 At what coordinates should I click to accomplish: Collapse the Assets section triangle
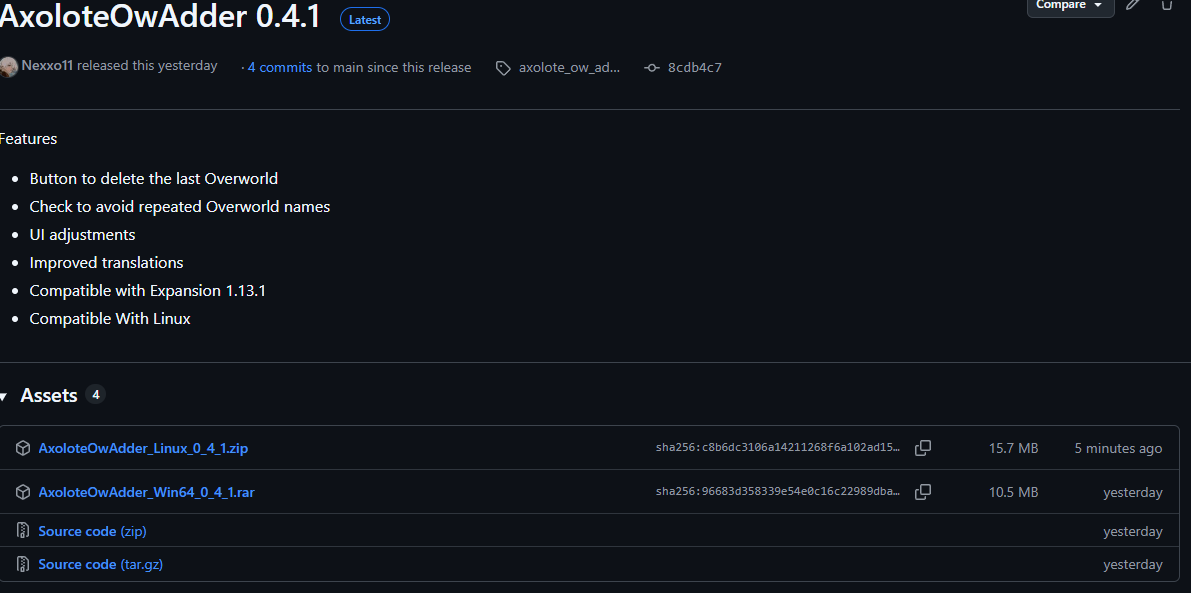pos(3,396)
